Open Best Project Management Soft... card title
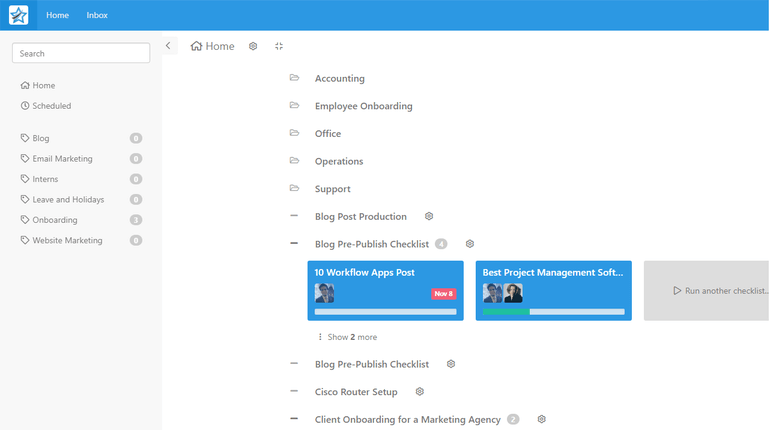The width and height of the screenshot is (770, 430). point(553,272)
